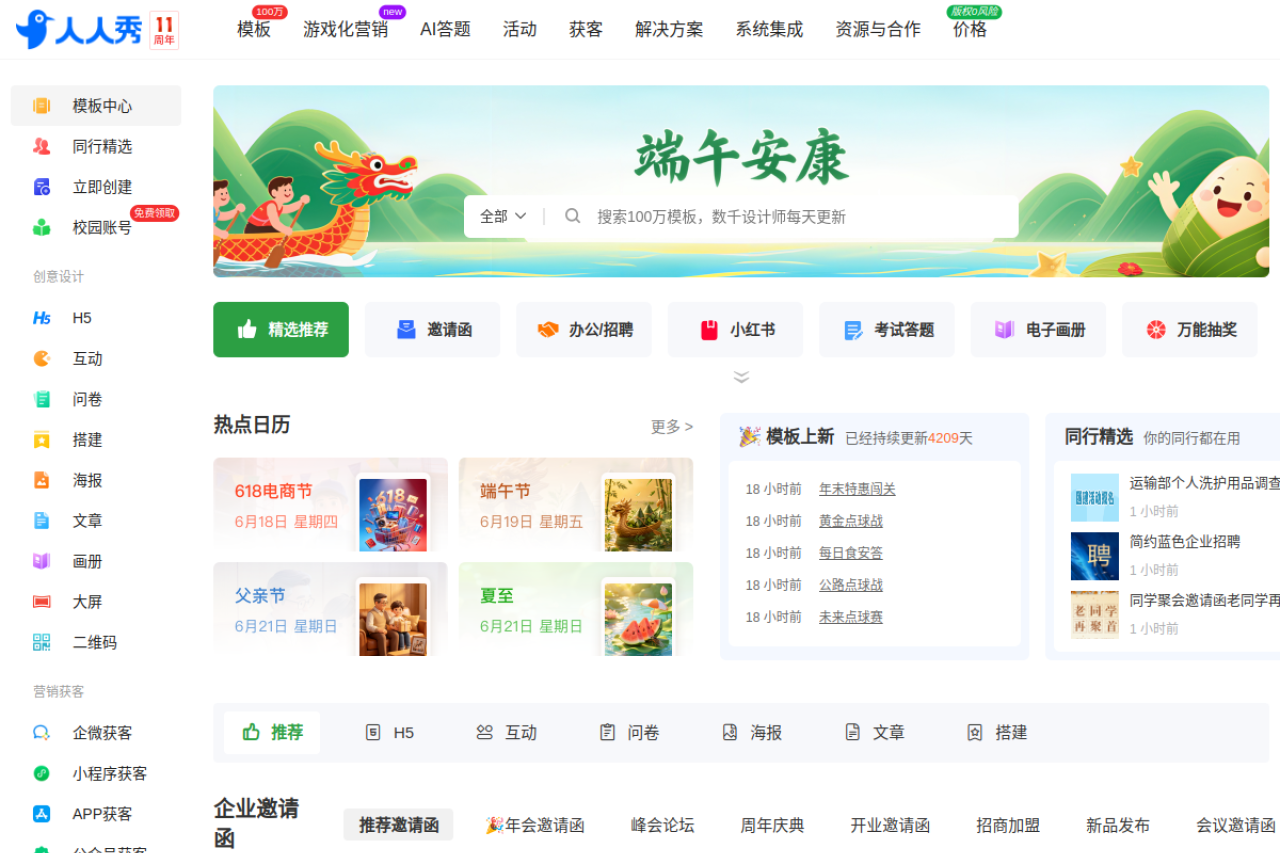Click the 文章 sidebar icon

[41, 521]
